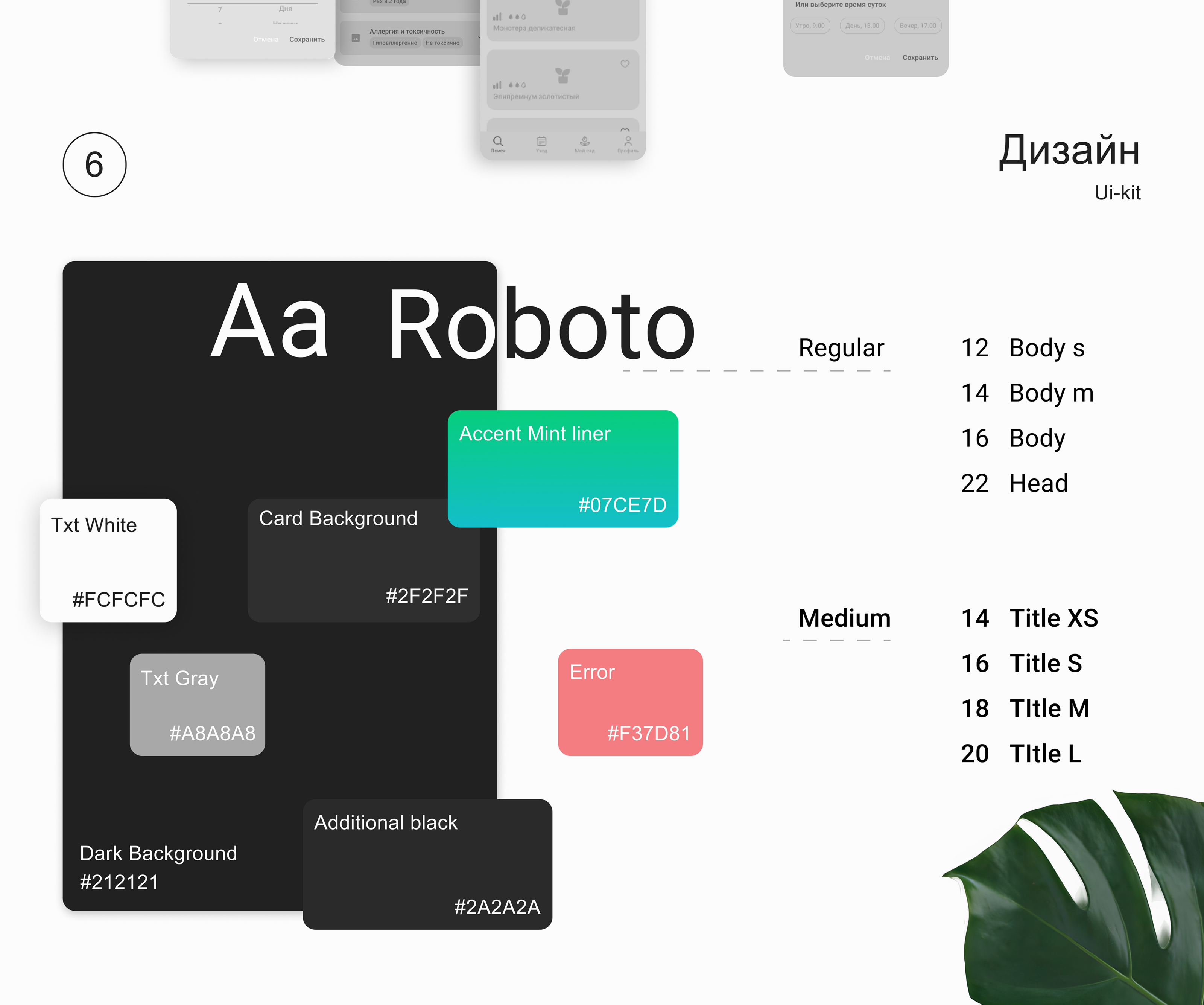The height and width of the screenshot is (1005, 1204).
Task: Open Мой сад plant icon
Action: coord(585,141)
